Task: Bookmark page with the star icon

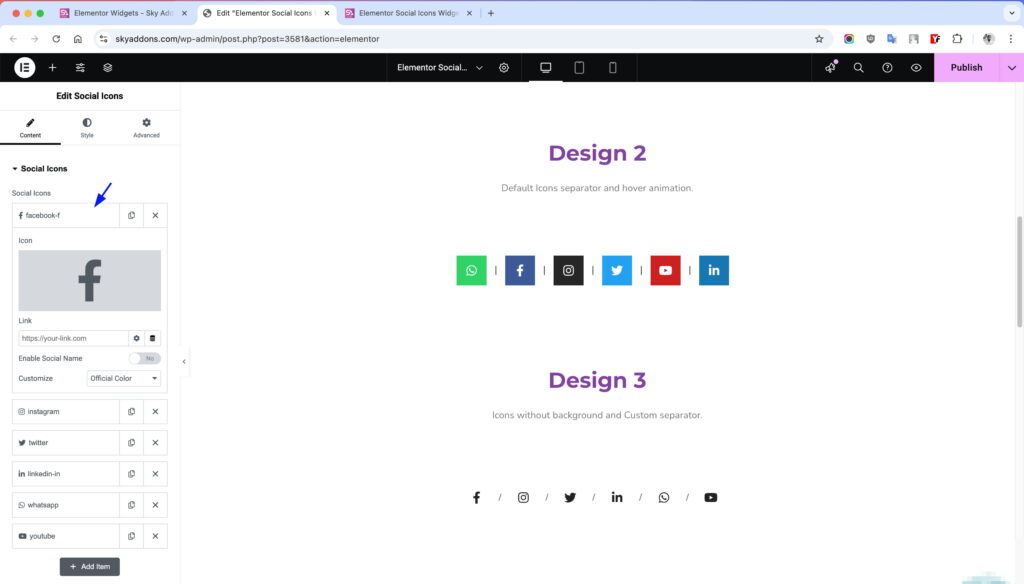Action: (x=819, y=39)
